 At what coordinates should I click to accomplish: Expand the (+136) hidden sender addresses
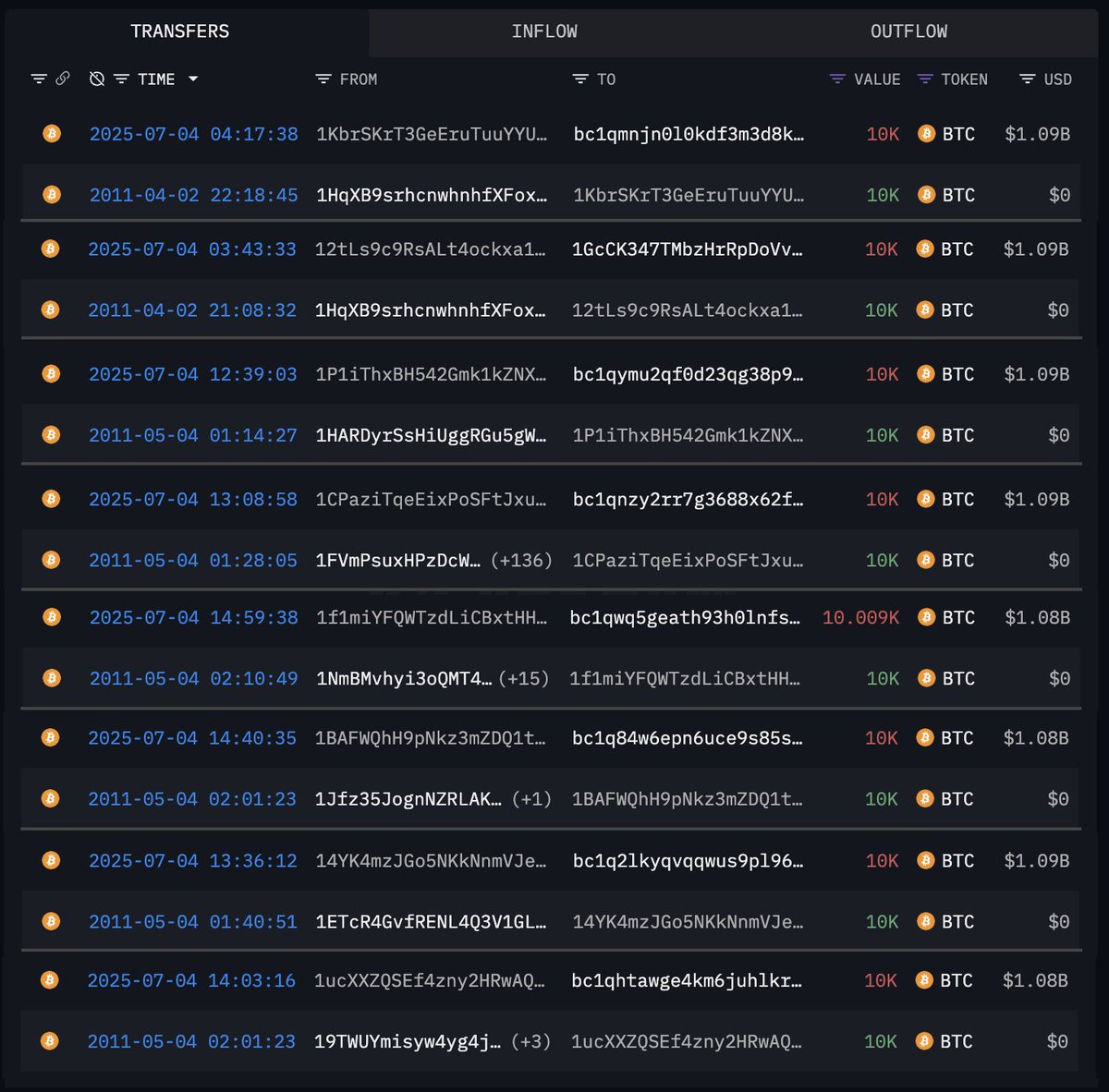click(524, 560)
